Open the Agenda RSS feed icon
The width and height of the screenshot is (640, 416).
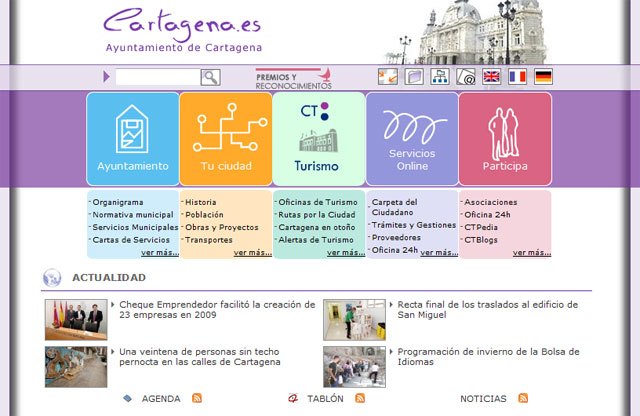197,399
